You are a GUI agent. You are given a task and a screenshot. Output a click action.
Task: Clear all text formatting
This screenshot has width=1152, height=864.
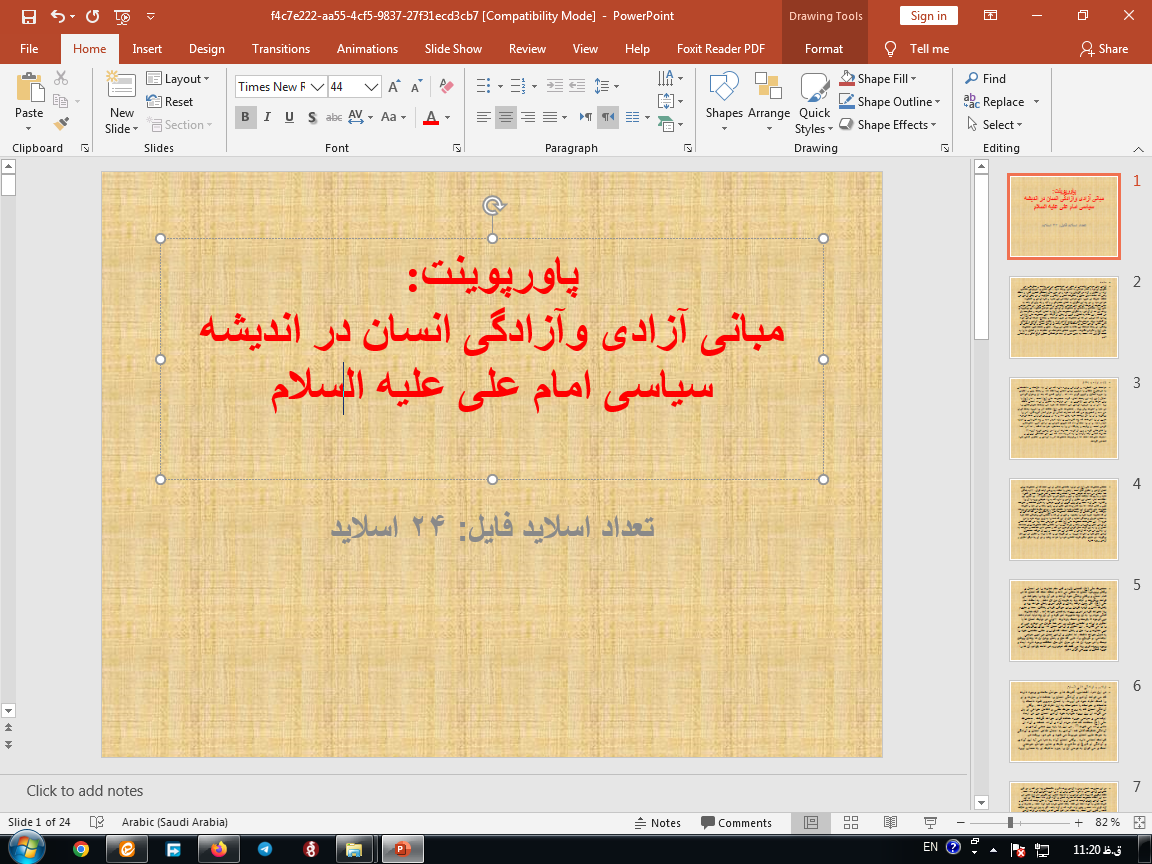[x=447, y=87]
